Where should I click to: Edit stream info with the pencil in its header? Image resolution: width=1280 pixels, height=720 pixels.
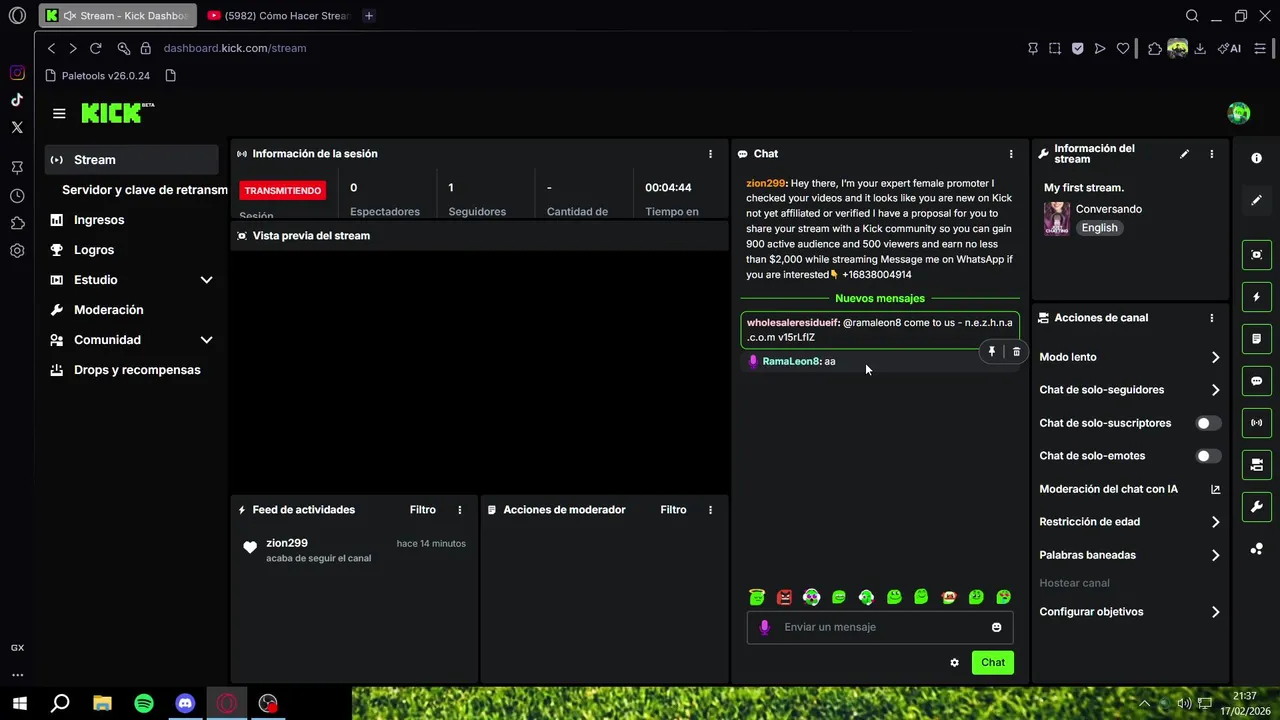pos(1184,154)
